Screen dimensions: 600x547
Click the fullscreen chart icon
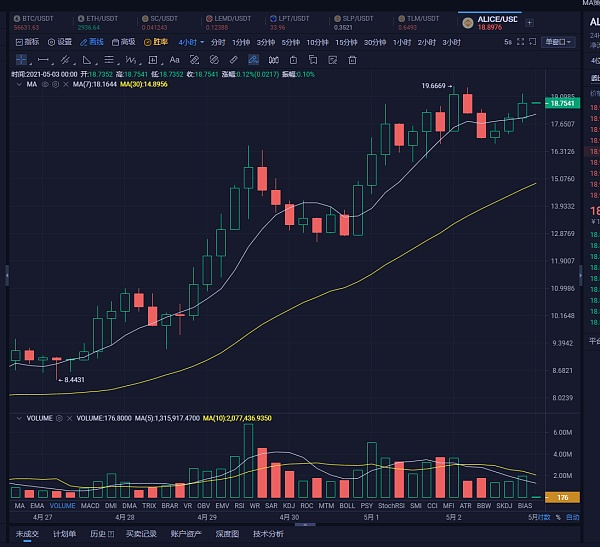pyautogui.click(x=520, y=42)
